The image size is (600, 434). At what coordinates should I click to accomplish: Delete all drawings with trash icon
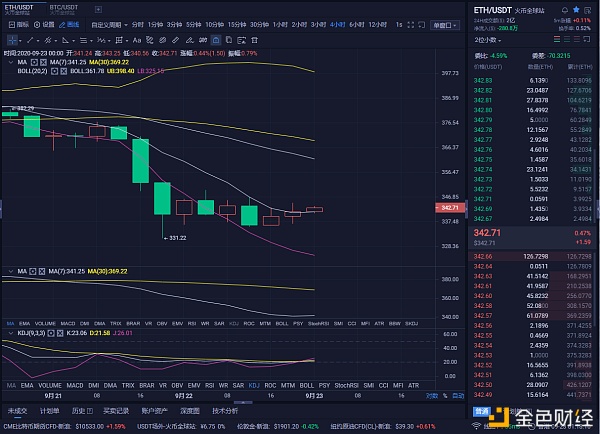click(x=254, y=40)
